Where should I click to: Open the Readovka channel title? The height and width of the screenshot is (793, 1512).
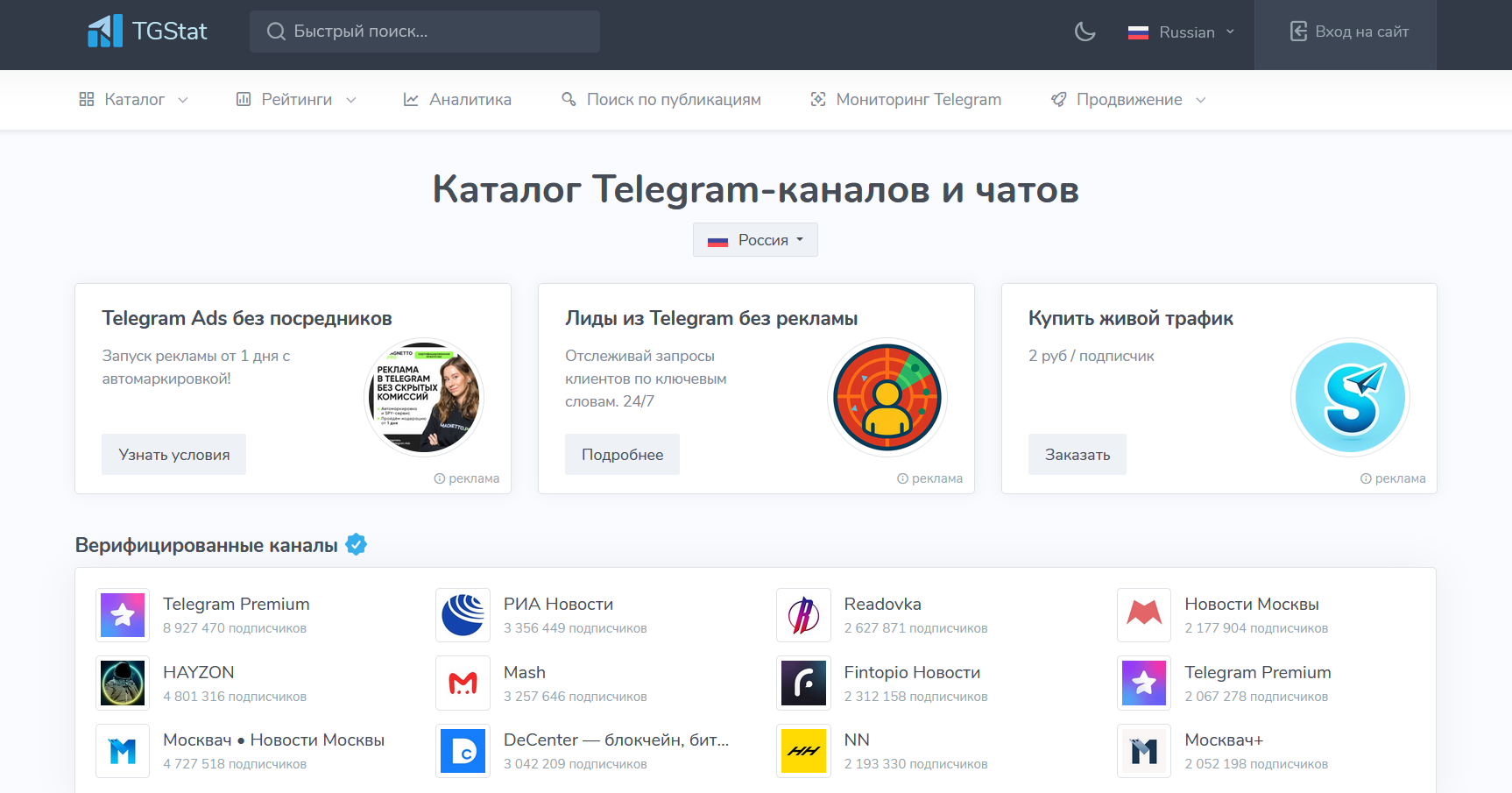(x=882, y=605)
